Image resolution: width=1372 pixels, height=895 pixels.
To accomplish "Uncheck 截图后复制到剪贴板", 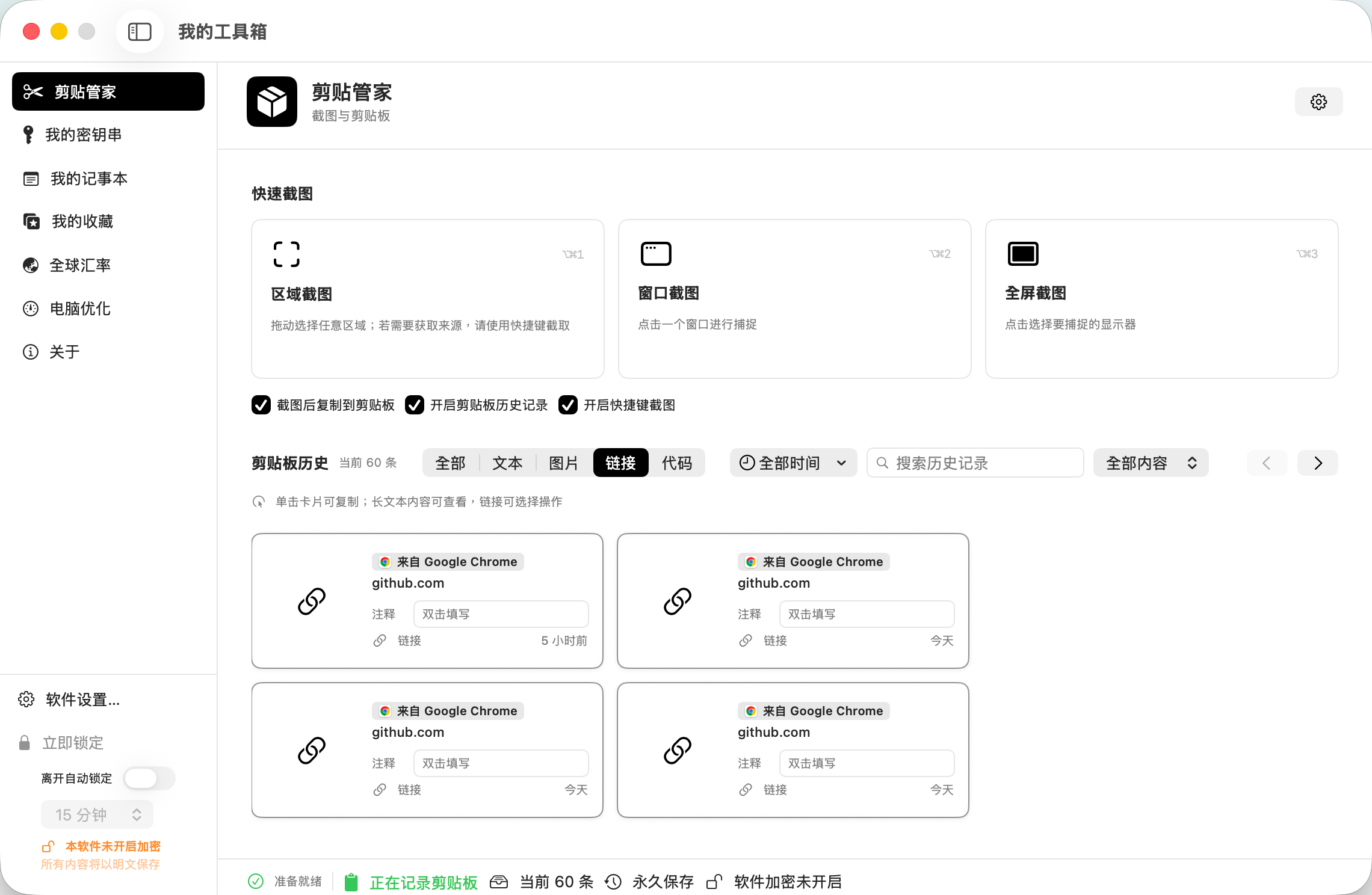I will click(261, 405).
